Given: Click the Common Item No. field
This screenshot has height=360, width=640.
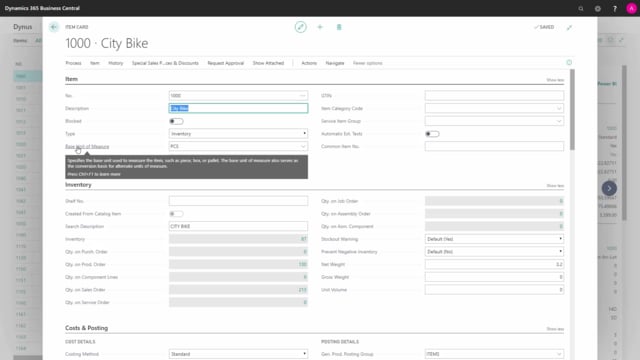Looking at the screenshot, I should tap(494, 146).
